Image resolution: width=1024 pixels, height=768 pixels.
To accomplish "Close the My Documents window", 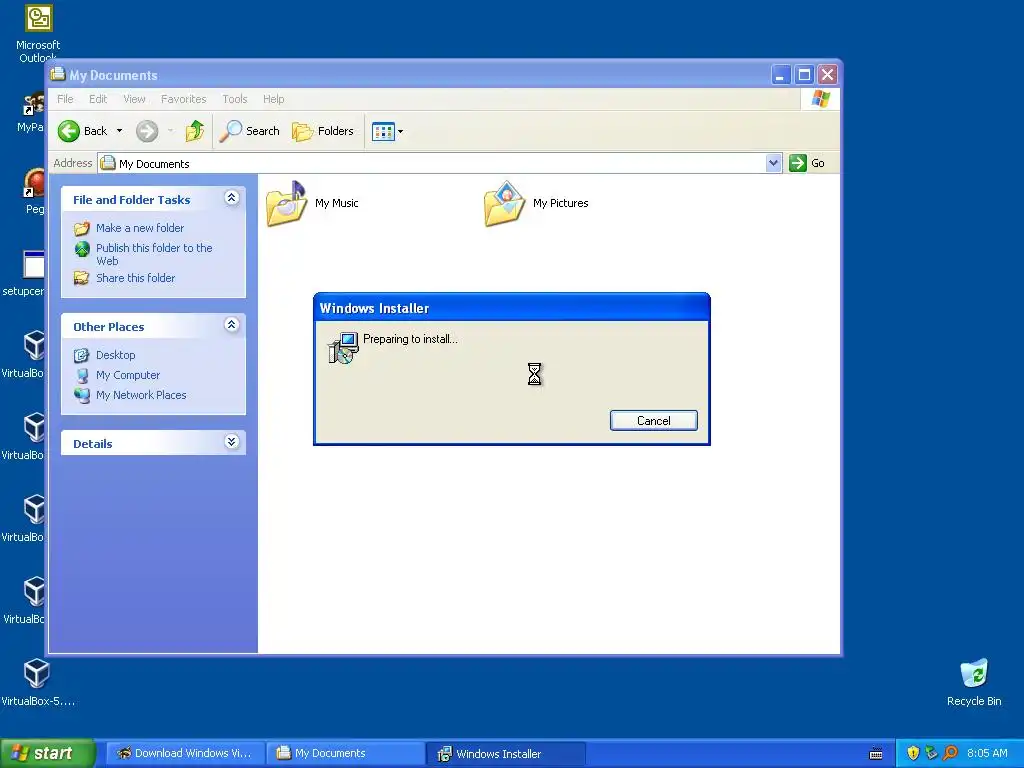I will tap(827, 75).
